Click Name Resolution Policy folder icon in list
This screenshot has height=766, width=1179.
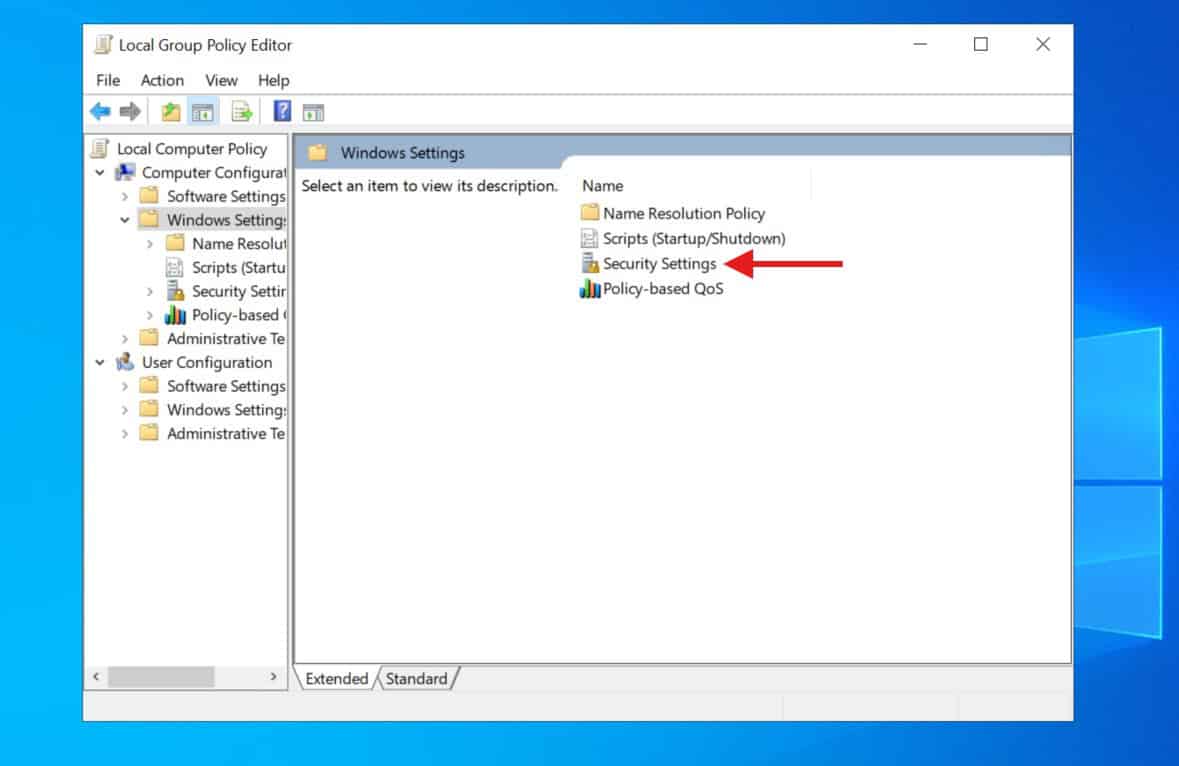tap(590, 213)
